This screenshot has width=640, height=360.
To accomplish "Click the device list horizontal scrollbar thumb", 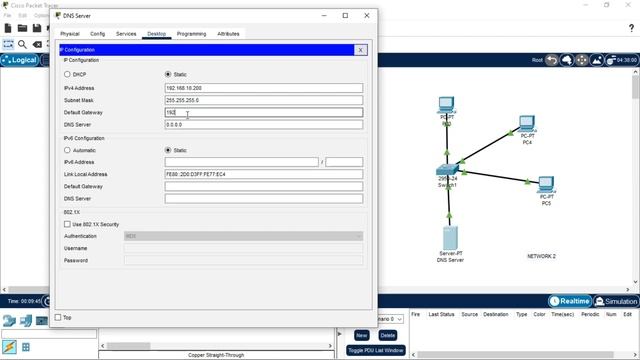I will pos(129,346).
